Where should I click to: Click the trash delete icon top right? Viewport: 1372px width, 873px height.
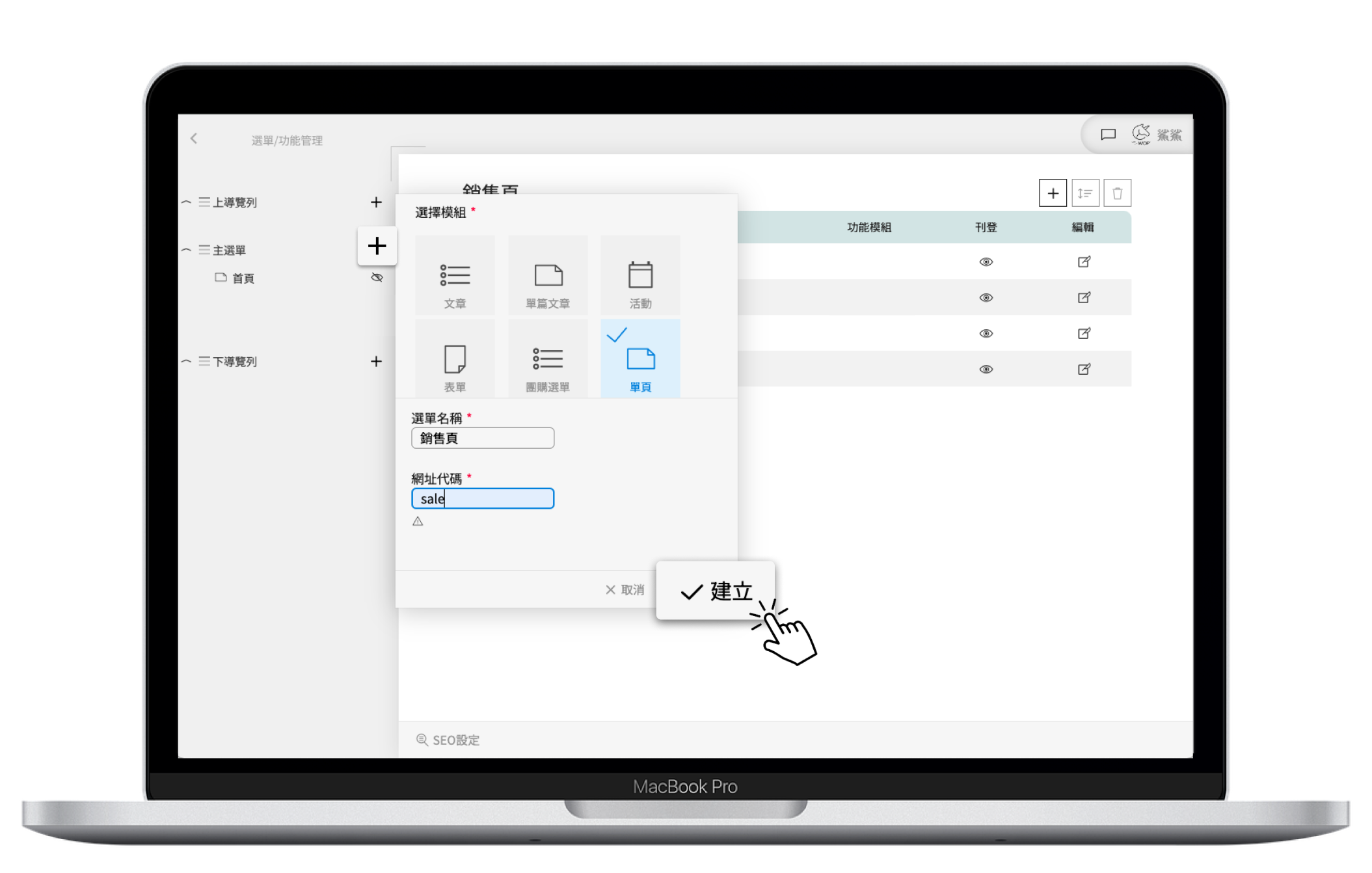click(1117, 193)
